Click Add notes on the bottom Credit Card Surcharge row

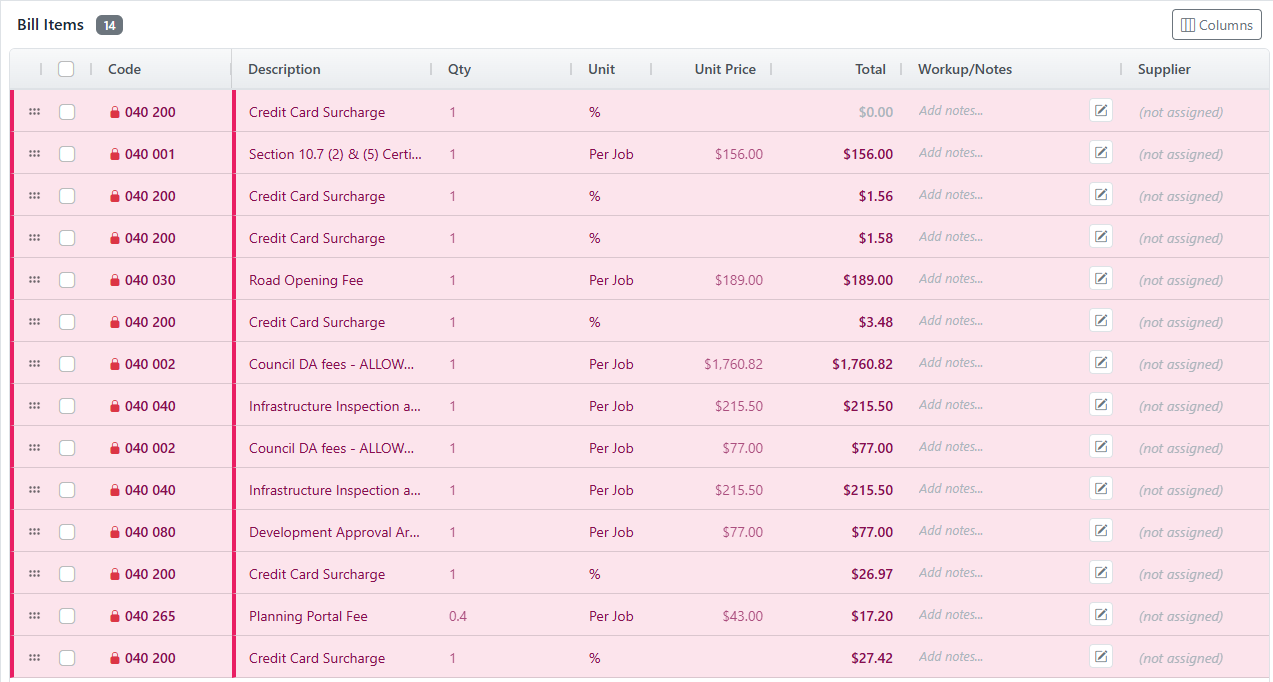pos(950,656)
